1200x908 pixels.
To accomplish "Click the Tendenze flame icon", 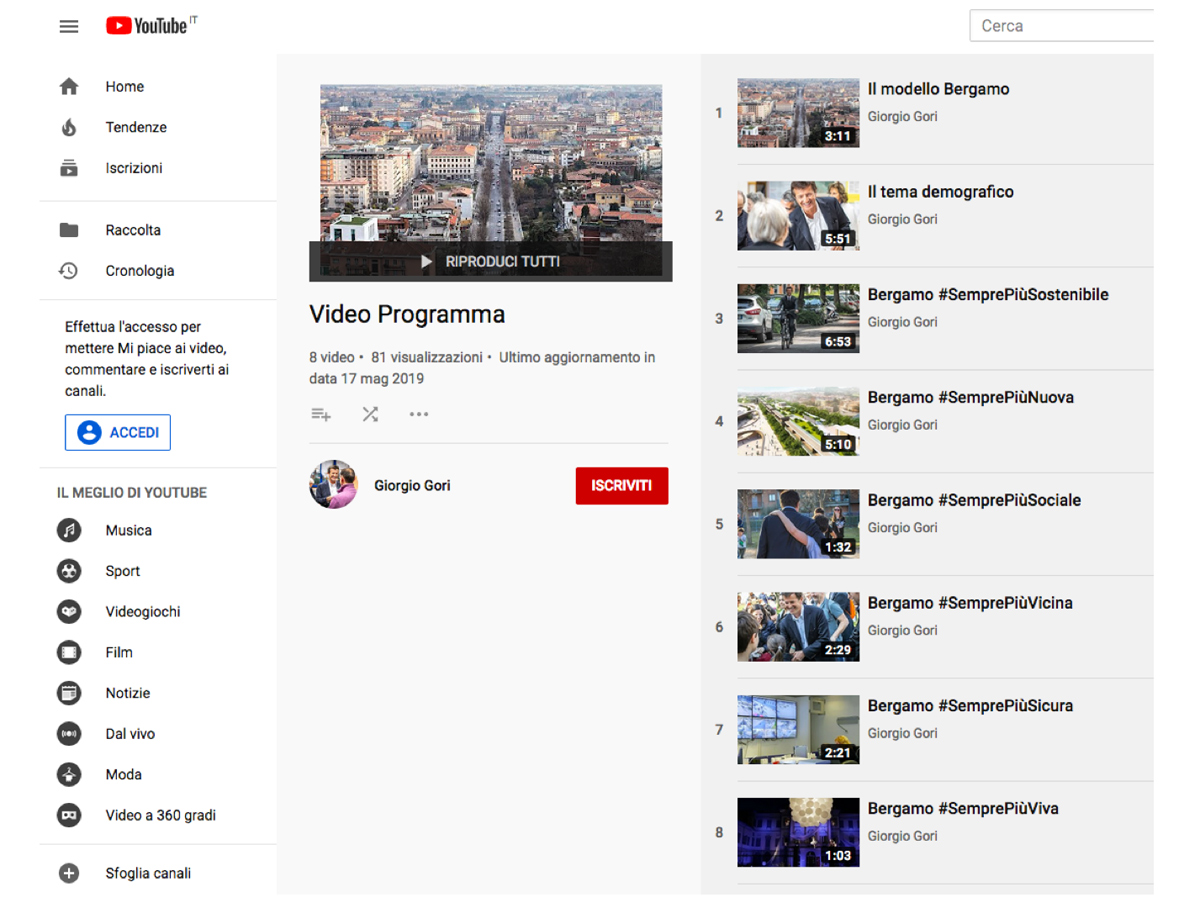I will [69, 127].
